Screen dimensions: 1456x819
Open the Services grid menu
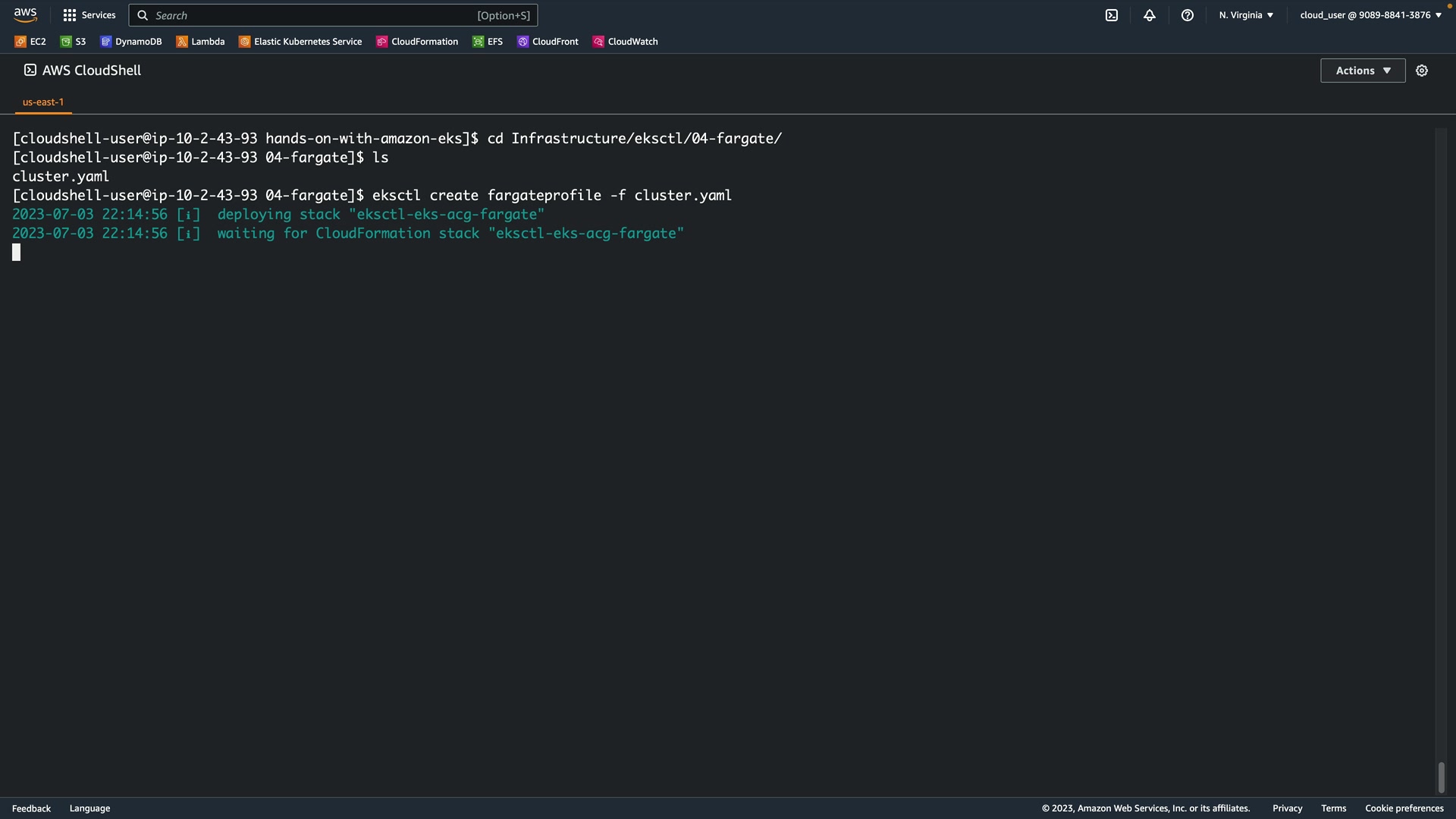click(89, 15)
